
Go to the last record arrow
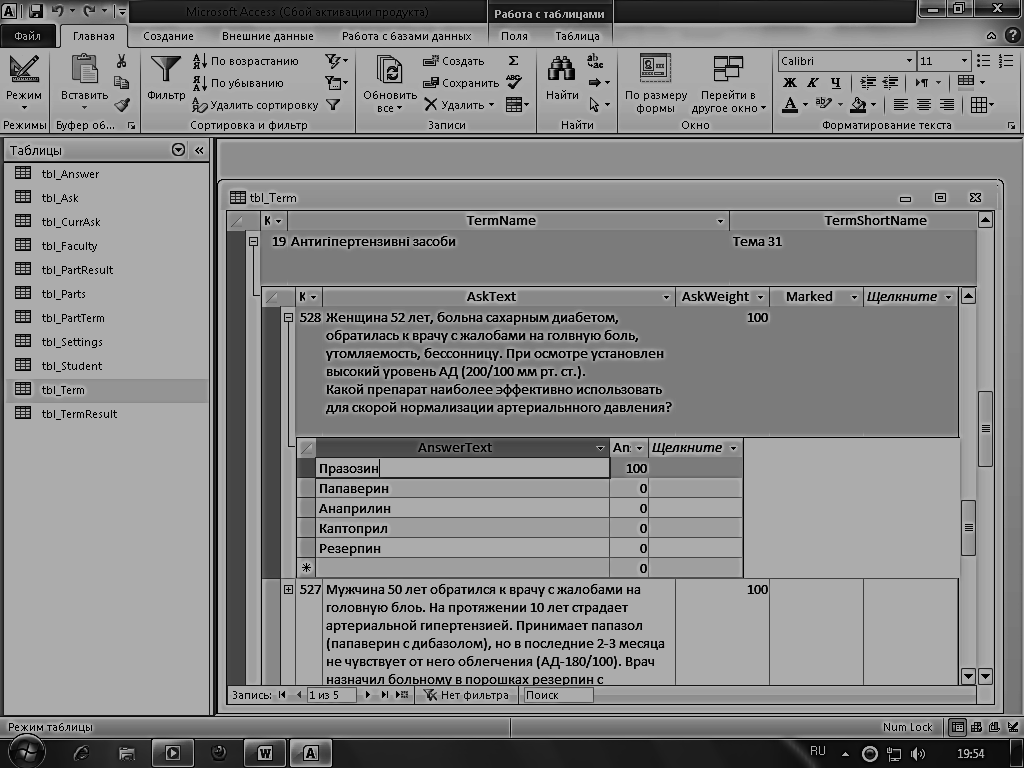(385, 695)
